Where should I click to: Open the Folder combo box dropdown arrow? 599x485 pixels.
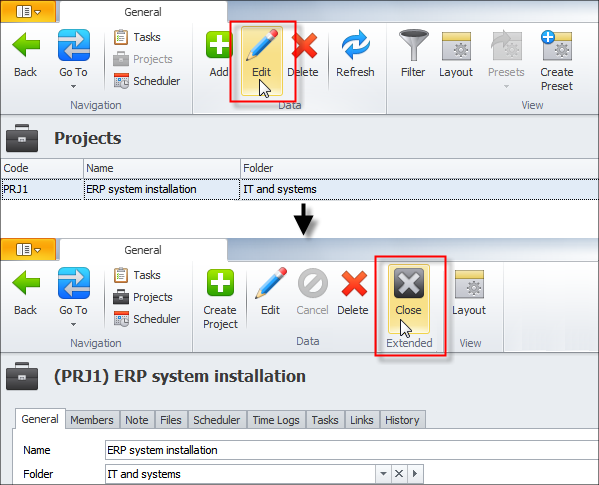[x=383, y=474]
